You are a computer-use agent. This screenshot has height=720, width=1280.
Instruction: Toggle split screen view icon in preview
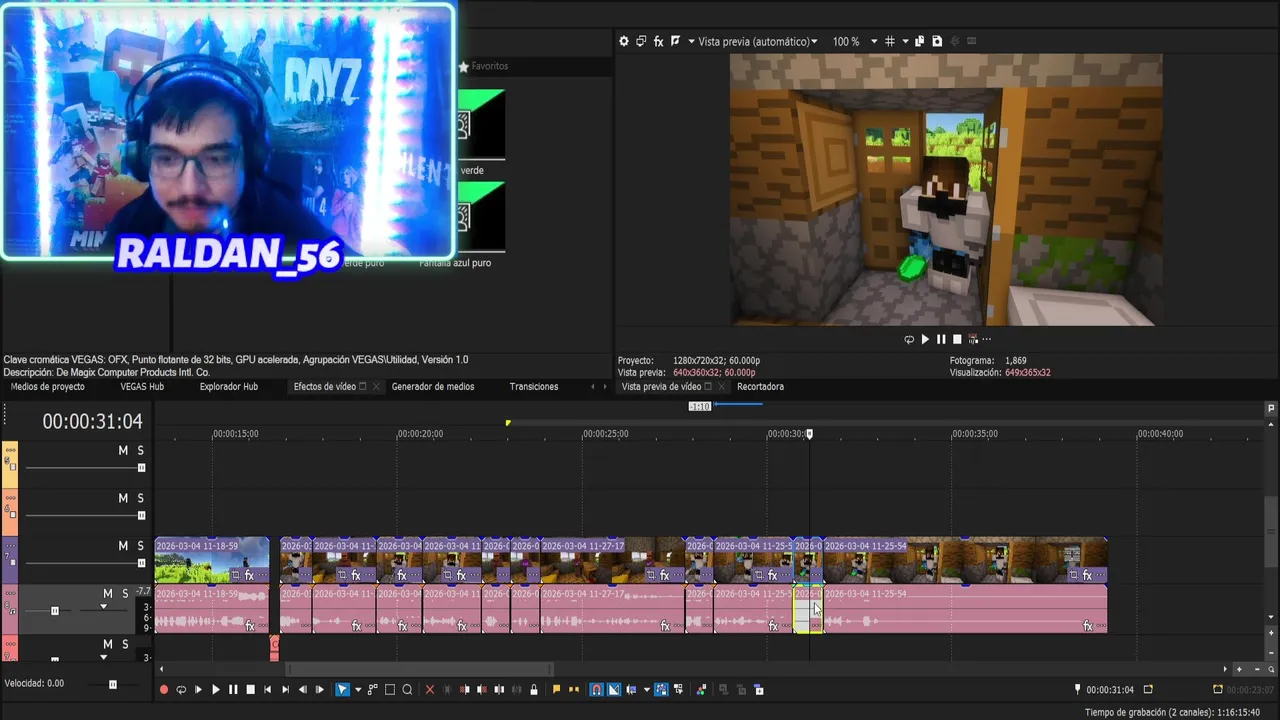tap(675, 41)
